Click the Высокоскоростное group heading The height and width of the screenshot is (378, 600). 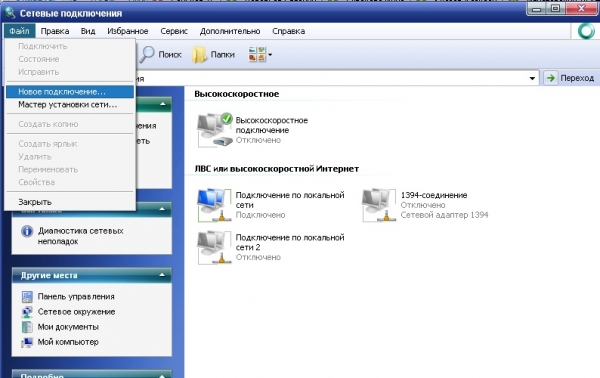(x=236, y=94)
